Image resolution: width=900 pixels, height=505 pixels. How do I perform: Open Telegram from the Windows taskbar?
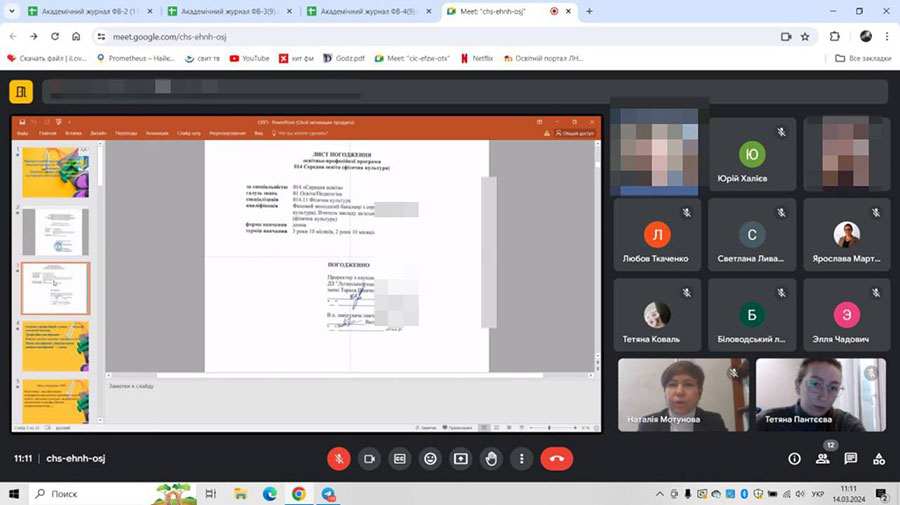point(328,494)
